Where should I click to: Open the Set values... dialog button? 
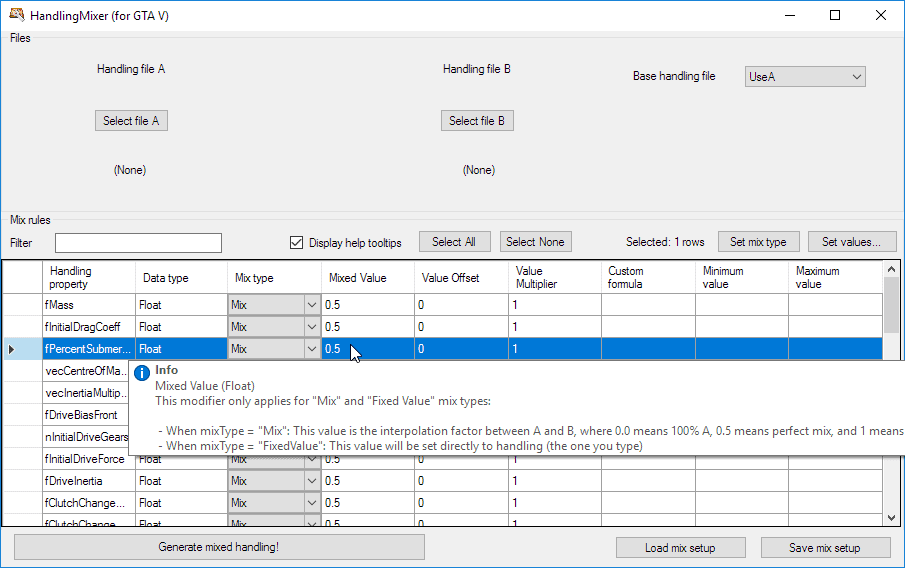(852, 242)
